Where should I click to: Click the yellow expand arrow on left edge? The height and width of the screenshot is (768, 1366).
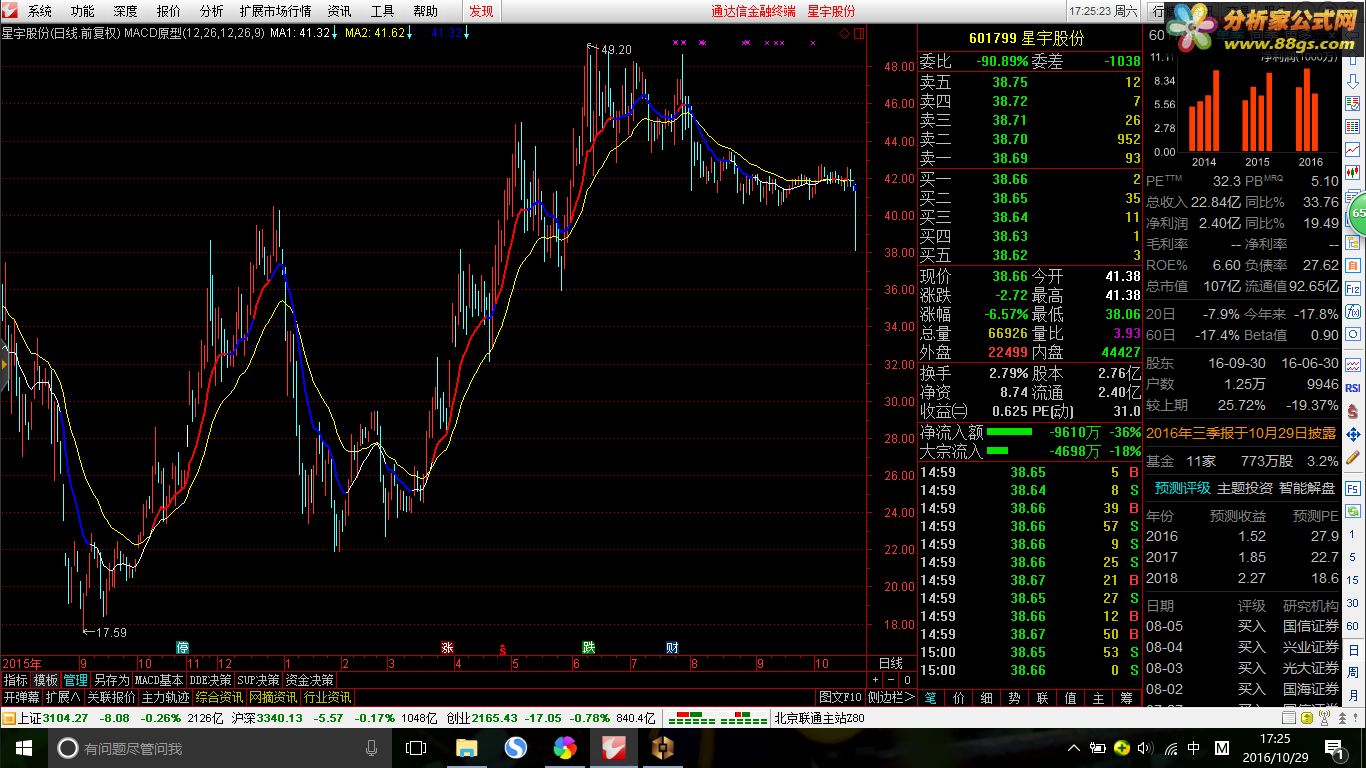(x=4, y=365)
